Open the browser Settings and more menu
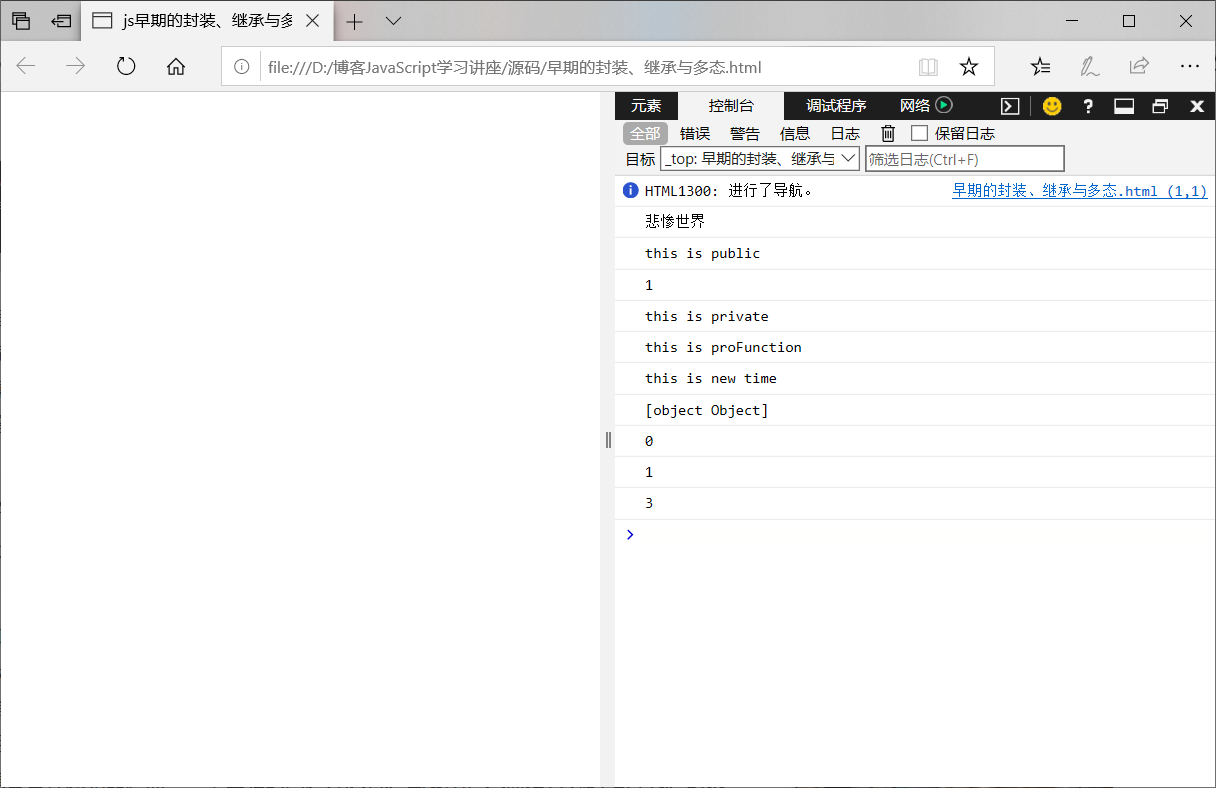This screenshot has width=1216, height=788. [1189, 67]
